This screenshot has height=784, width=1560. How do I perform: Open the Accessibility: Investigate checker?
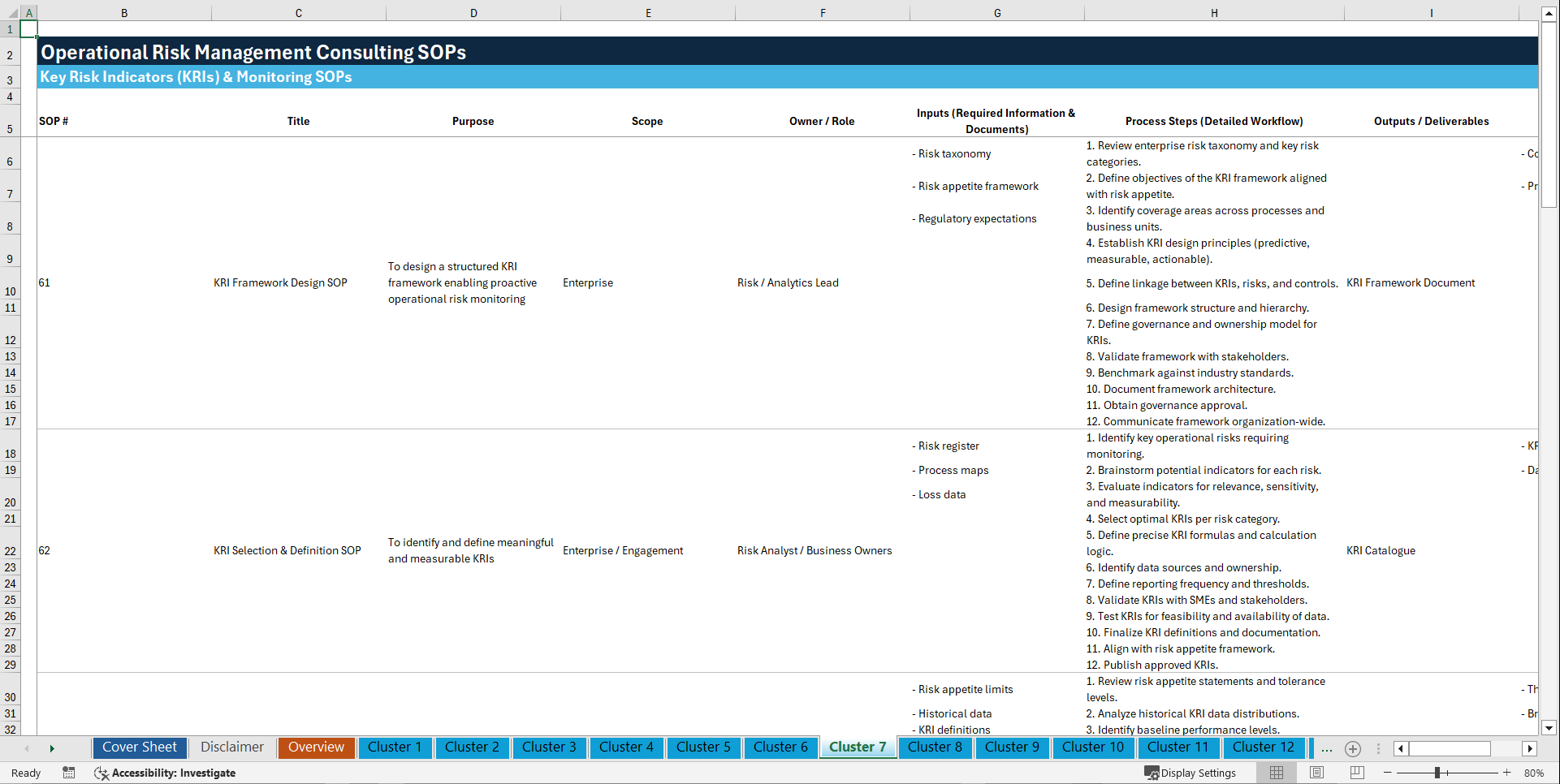[x=165, y=773]
